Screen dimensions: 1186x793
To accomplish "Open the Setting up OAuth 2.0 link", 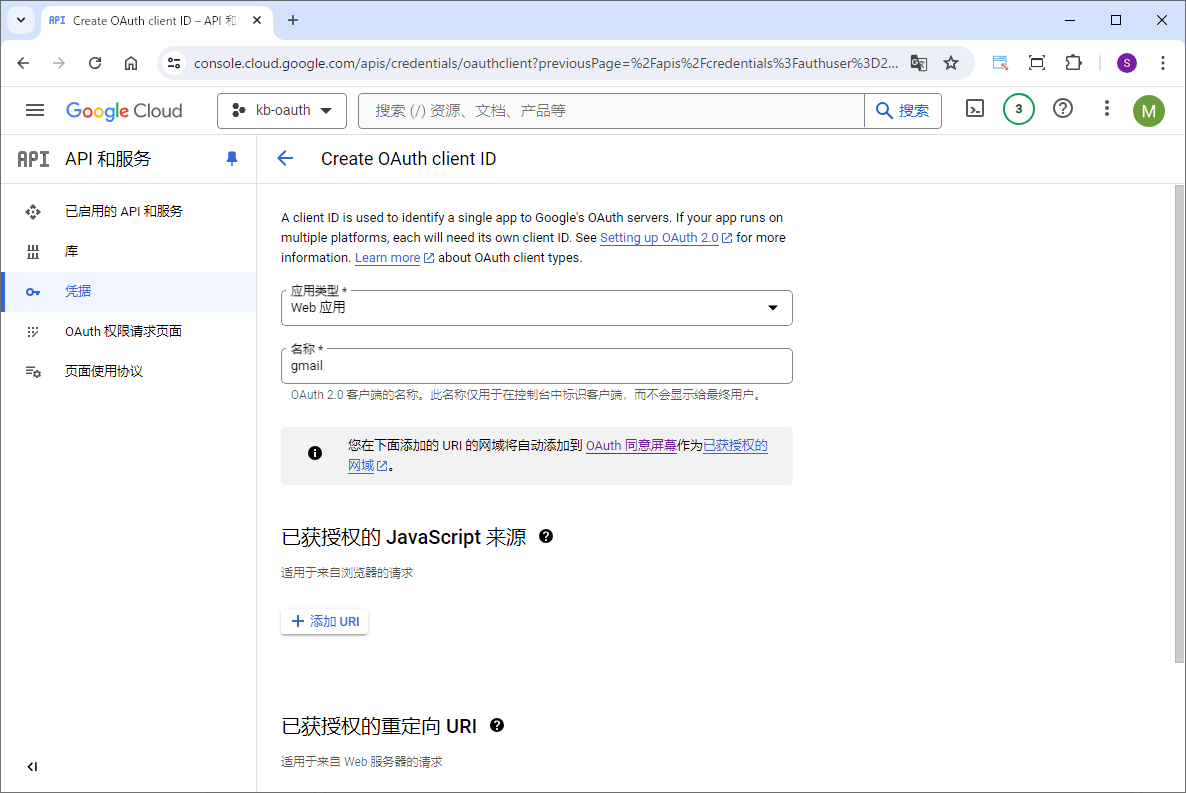I will [x=659, y=238].
